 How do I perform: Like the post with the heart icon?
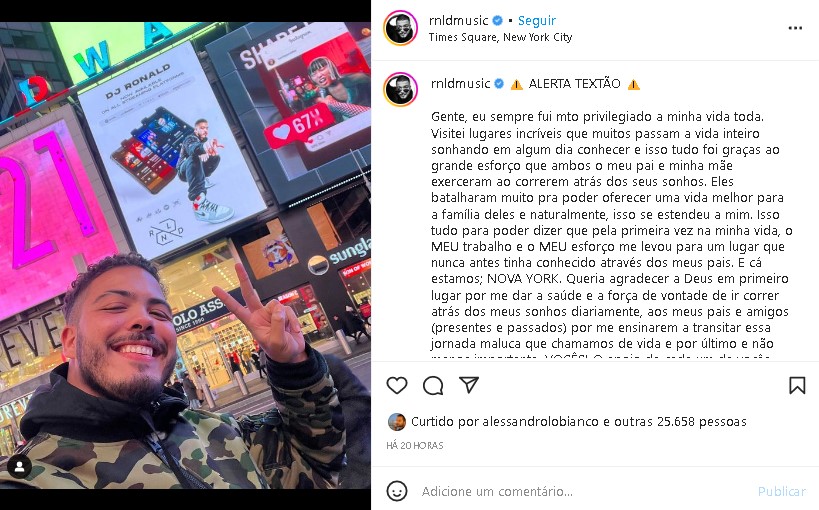(397, 386)
